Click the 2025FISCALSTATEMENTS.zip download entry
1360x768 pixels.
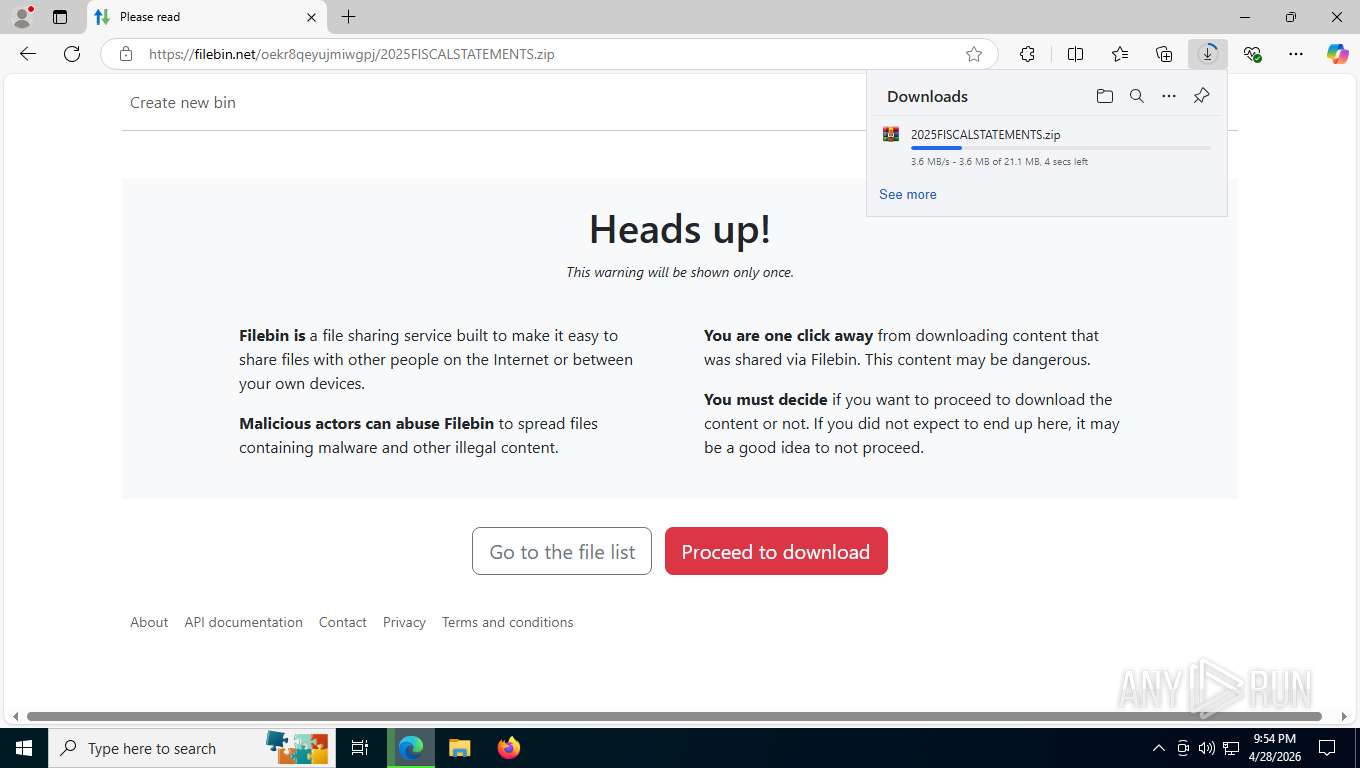pos(1047,147)
